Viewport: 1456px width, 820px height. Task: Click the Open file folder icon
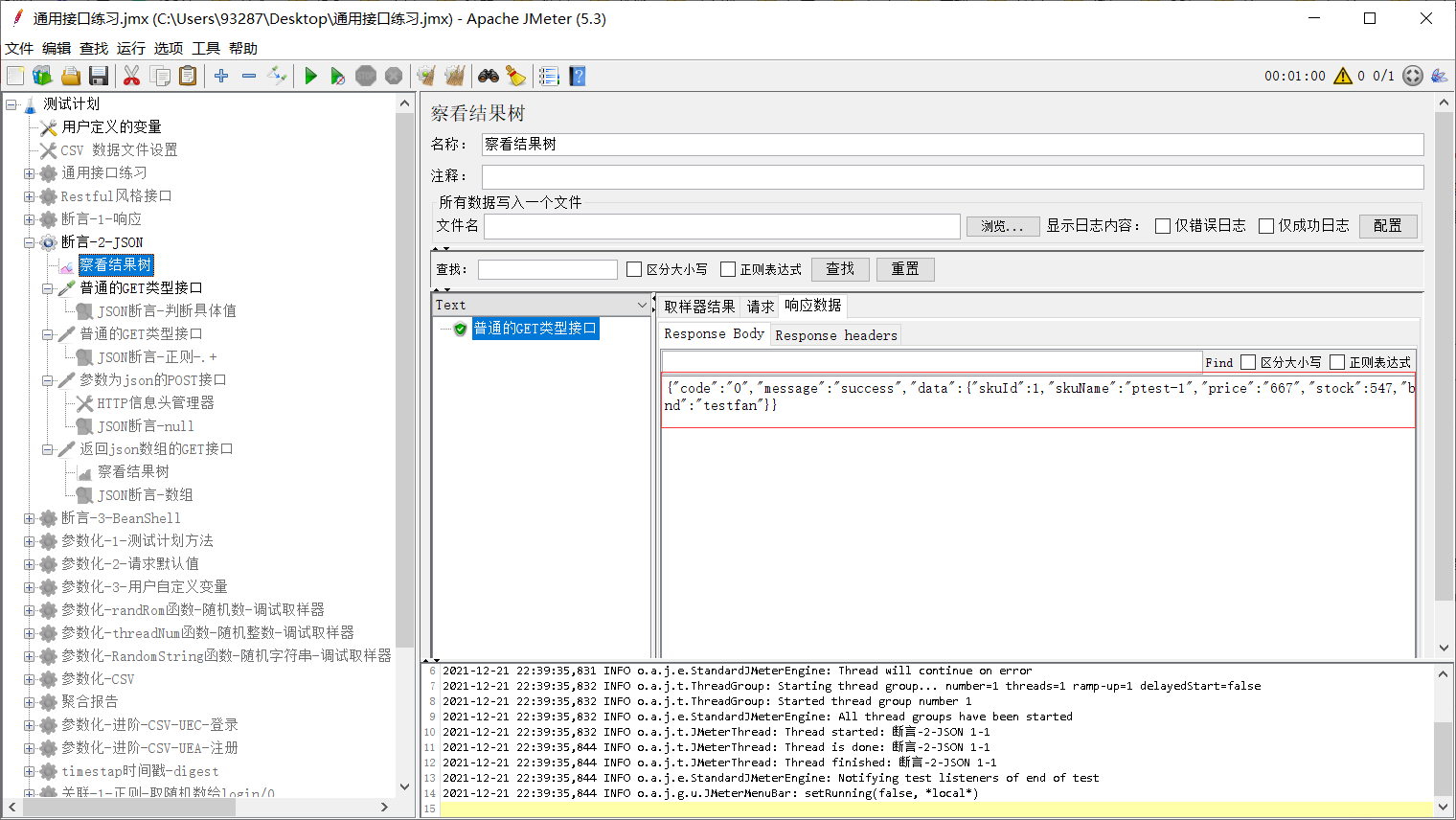pyautogui.click(x=70, y=76)
